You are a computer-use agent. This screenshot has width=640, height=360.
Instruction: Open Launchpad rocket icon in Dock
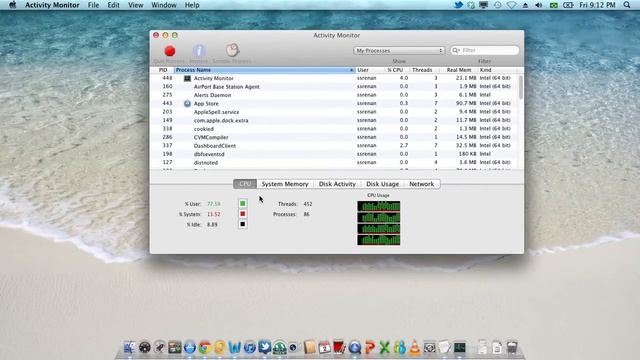160,347
